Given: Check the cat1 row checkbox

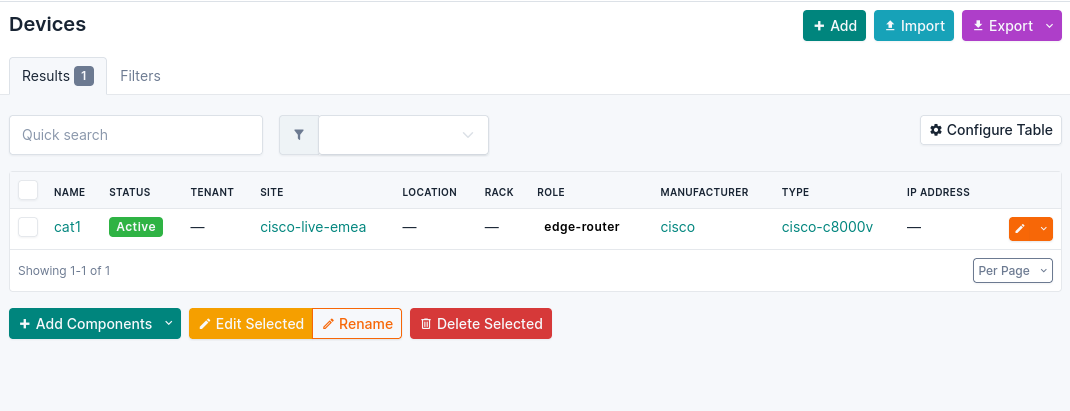Looking at the screenshot, I should pyautogui.click(x=28, y=227).
